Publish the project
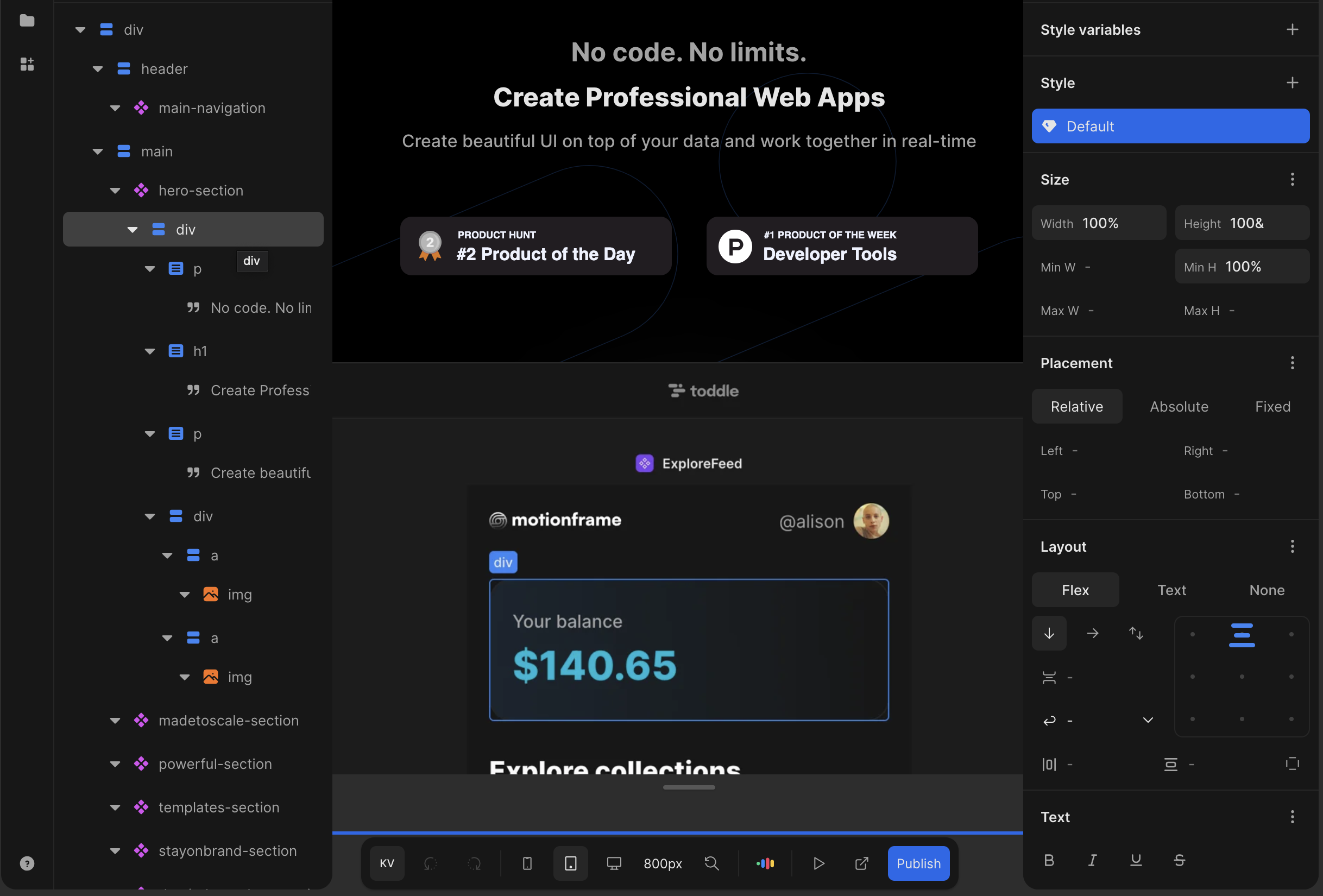This screenshot has width=1323, height=896. (x=918, y=863)
